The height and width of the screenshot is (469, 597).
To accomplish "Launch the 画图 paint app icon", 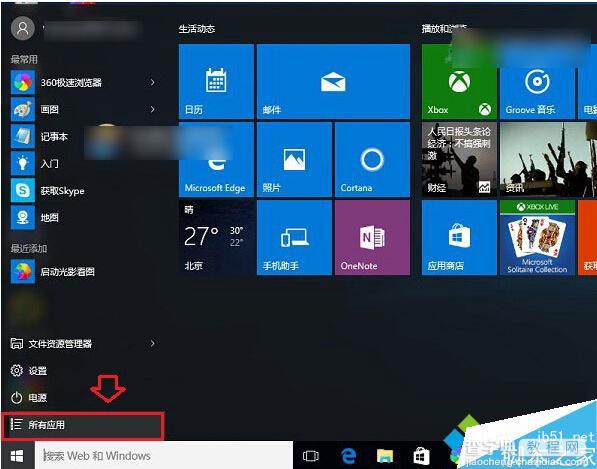I will (x=23, y=110).
